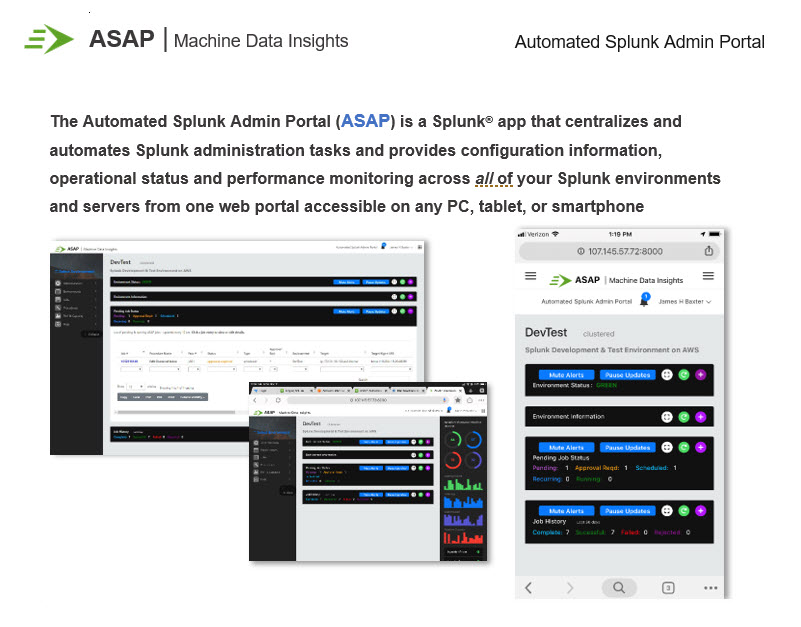Viewport: 801px width, 627px height.
Task: Click white crosshair icon in phone Environment Information panel
Action: (667, 417)
